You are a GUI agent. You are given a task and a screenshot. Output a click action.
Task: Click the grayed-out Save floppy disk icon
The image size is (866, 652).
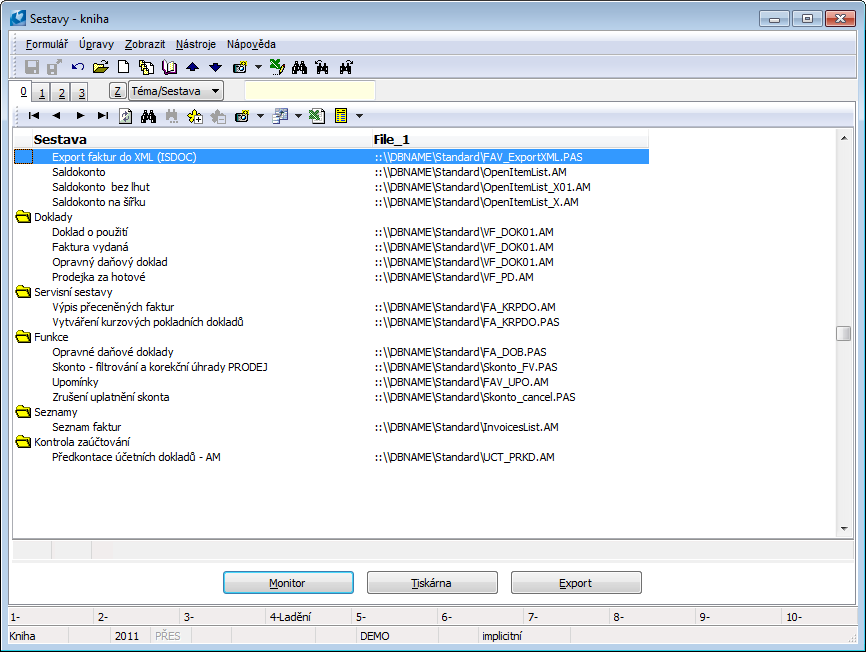[x=32, y=67]
